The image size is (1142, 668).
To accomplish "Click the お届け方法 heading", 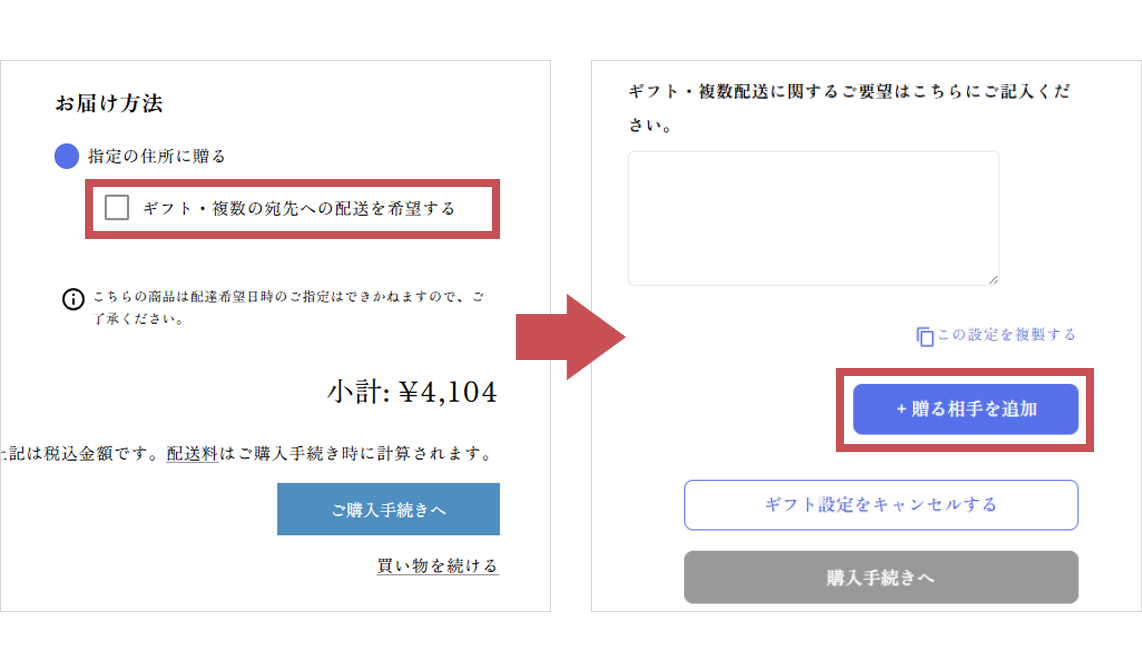I will click(109, 103).
